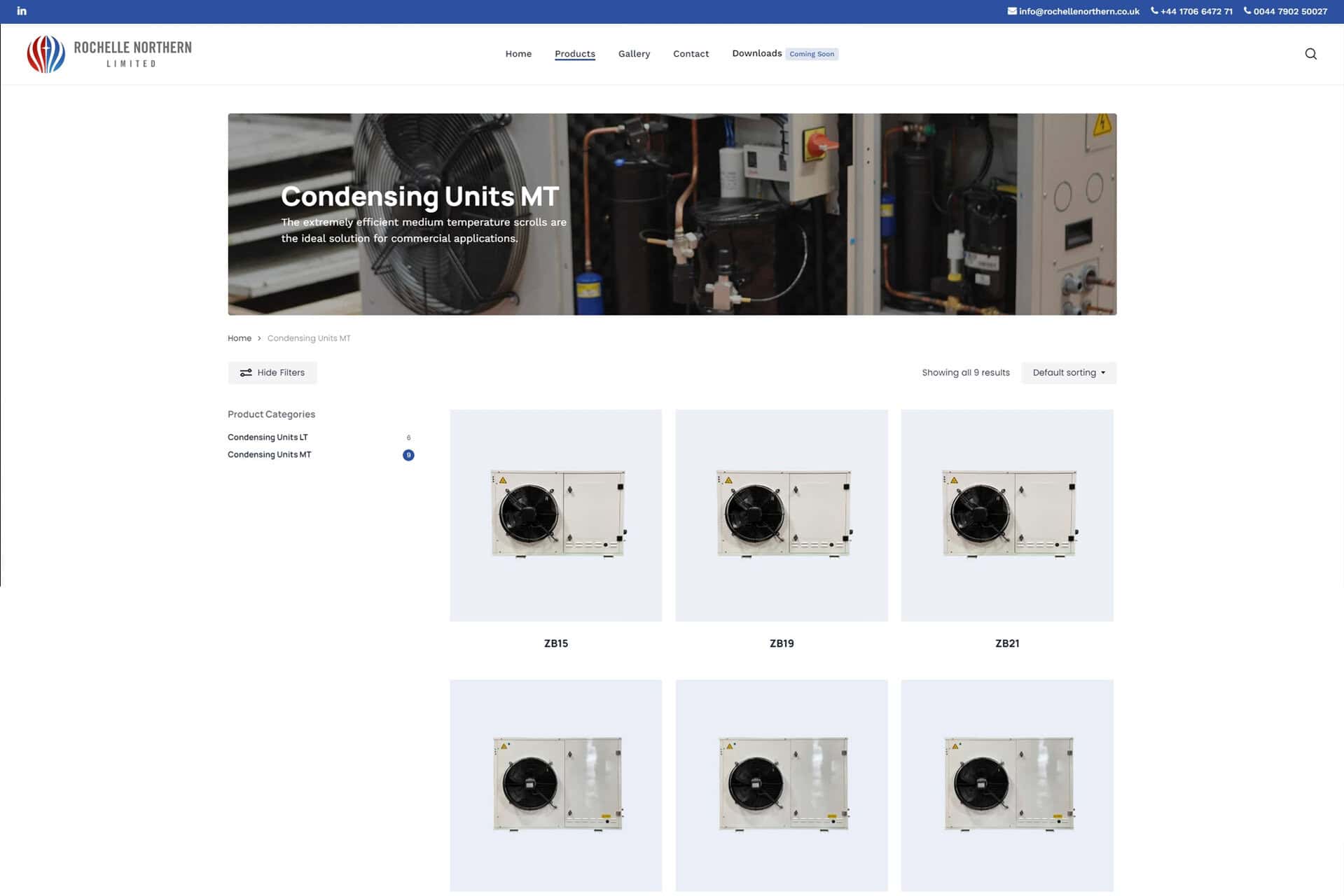Select Condensing Units LT category

pos(268,437)
